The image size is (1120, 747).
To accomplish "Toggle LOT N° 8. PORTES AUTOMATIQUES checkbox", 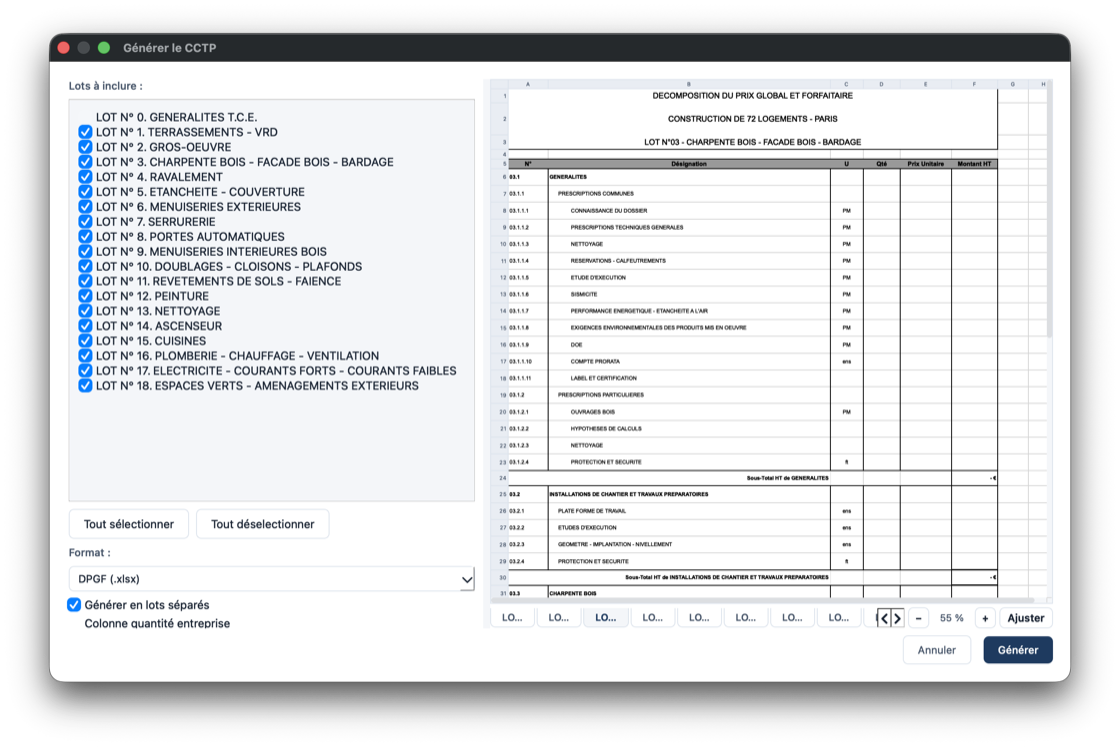I will tap(85, 237).
